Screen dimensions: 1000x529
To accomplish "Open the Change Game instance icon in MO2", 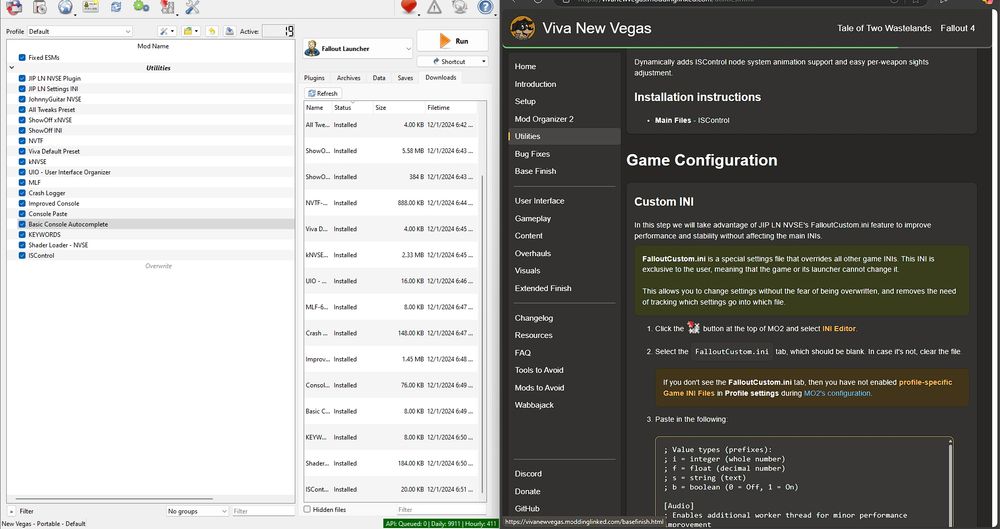I will coord(14,7).
